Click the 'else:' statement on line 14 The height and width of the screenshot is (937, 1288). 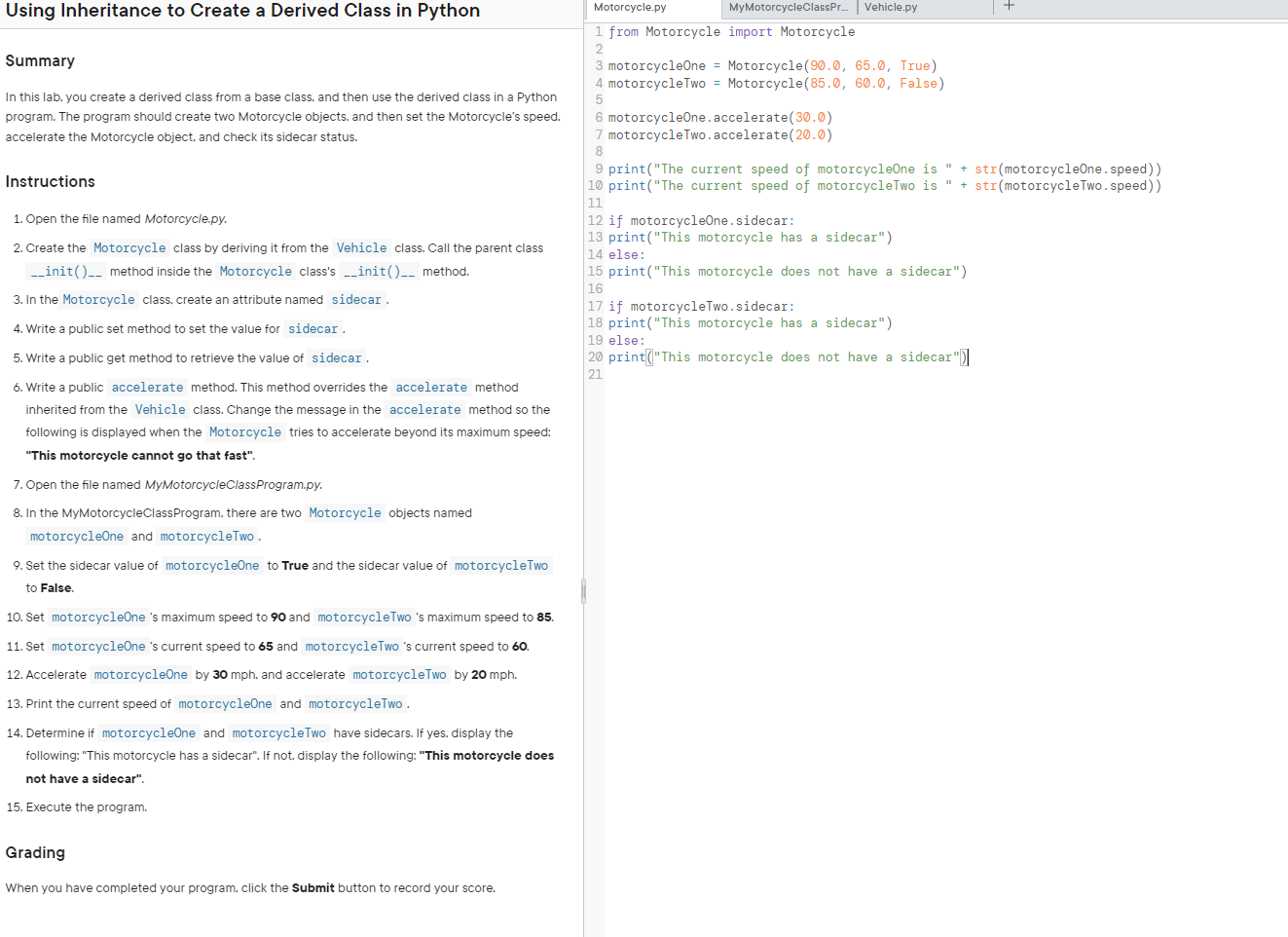pyautogui.click(x=626, y=255)
